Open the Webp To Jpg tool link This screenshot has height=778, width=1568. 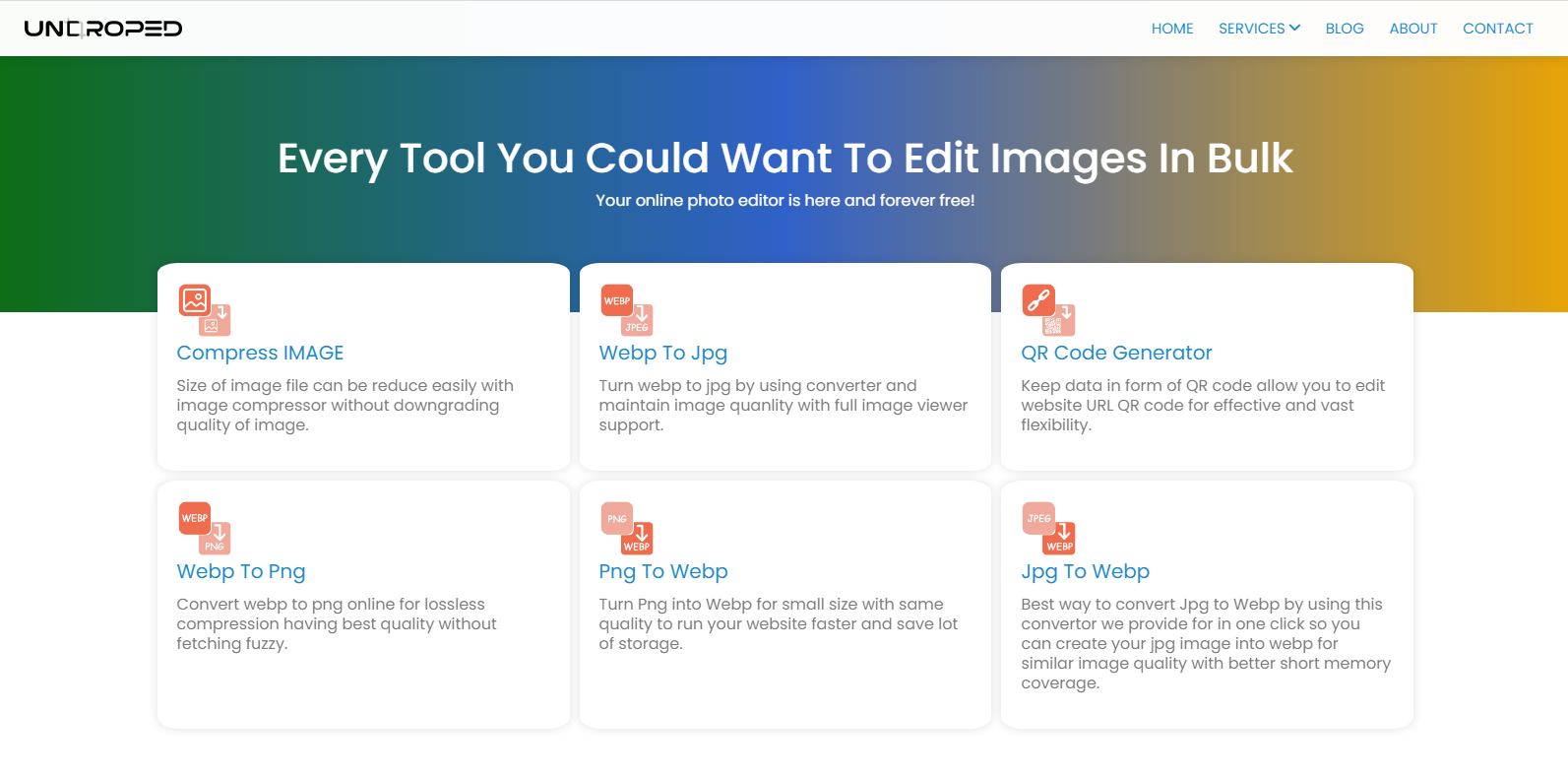[663, 353]
